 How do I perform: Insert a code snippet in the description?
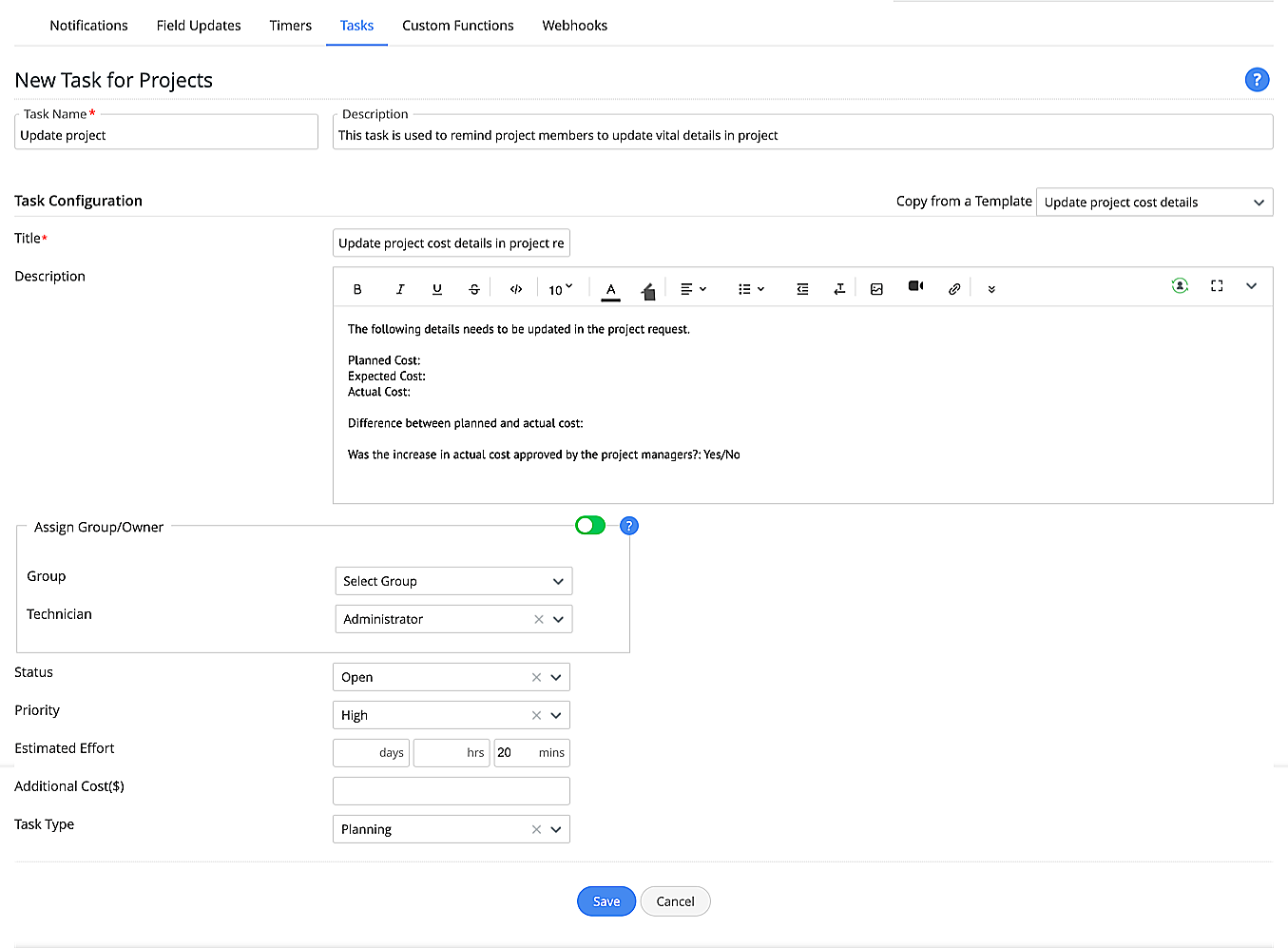point(515,288)
